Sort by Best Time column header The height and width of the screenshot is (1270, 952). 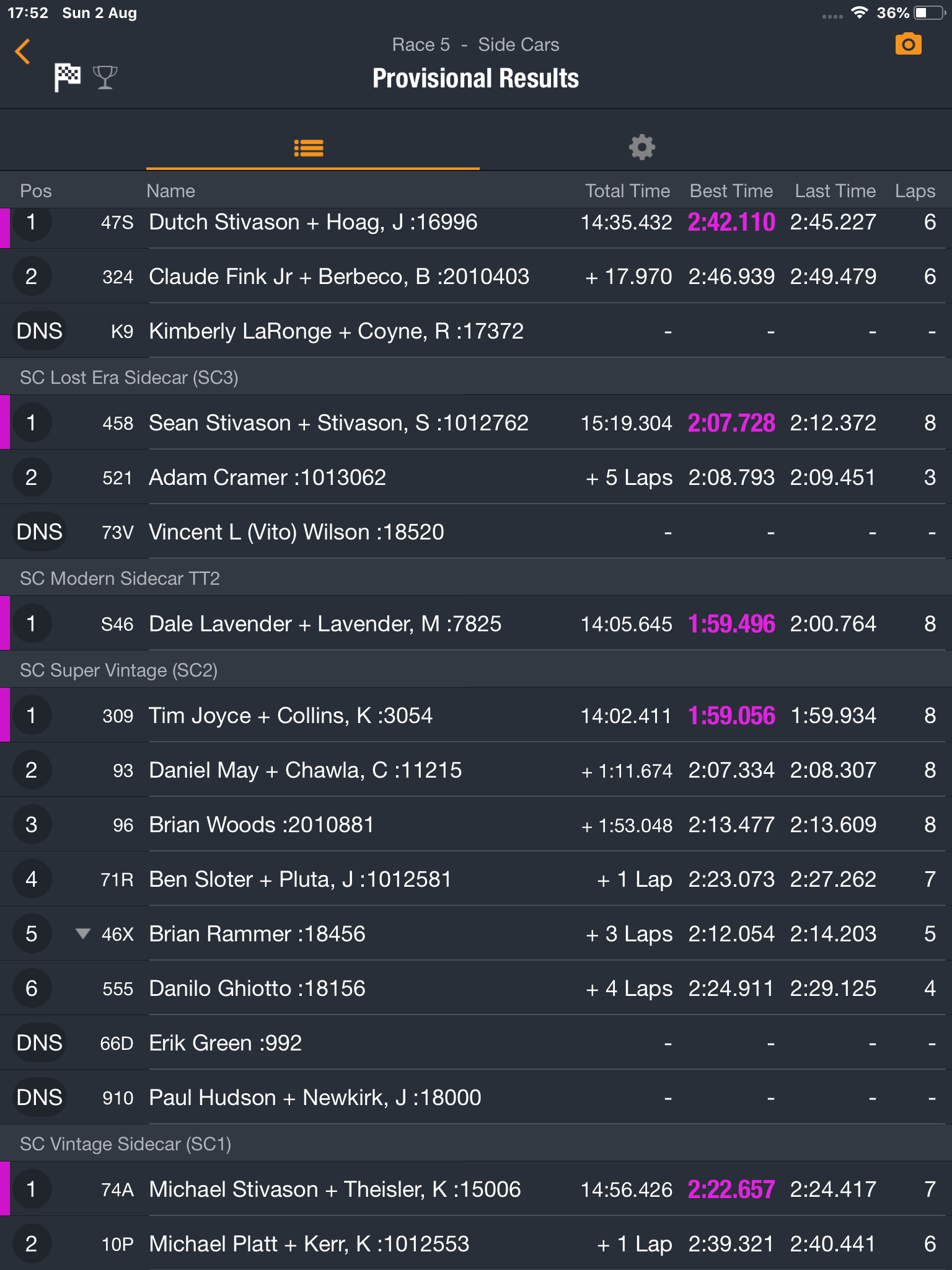[731, 190]
